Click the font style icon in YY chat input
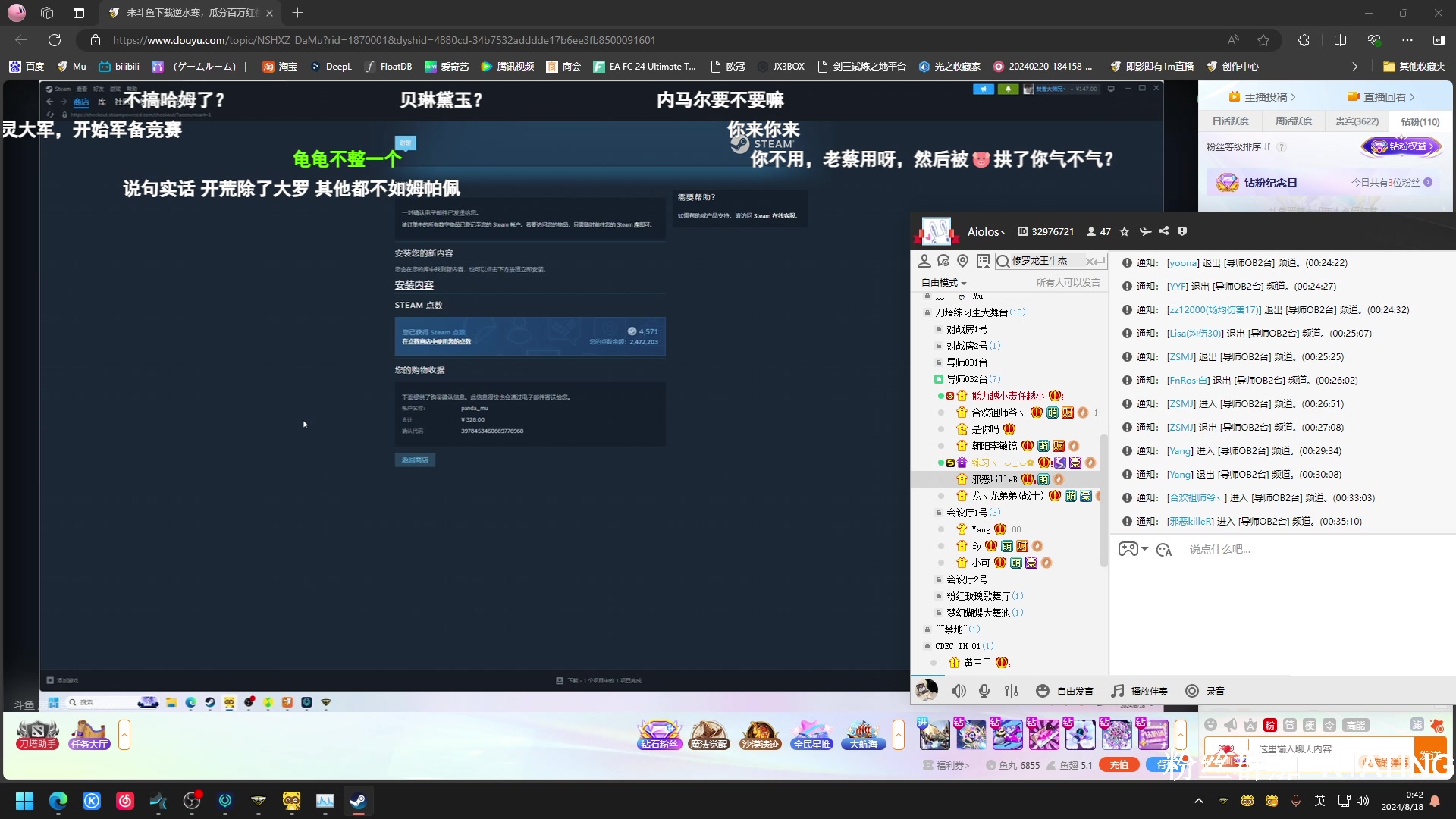The width and height of the screenshot is (1456, 819). point(1164,550)
